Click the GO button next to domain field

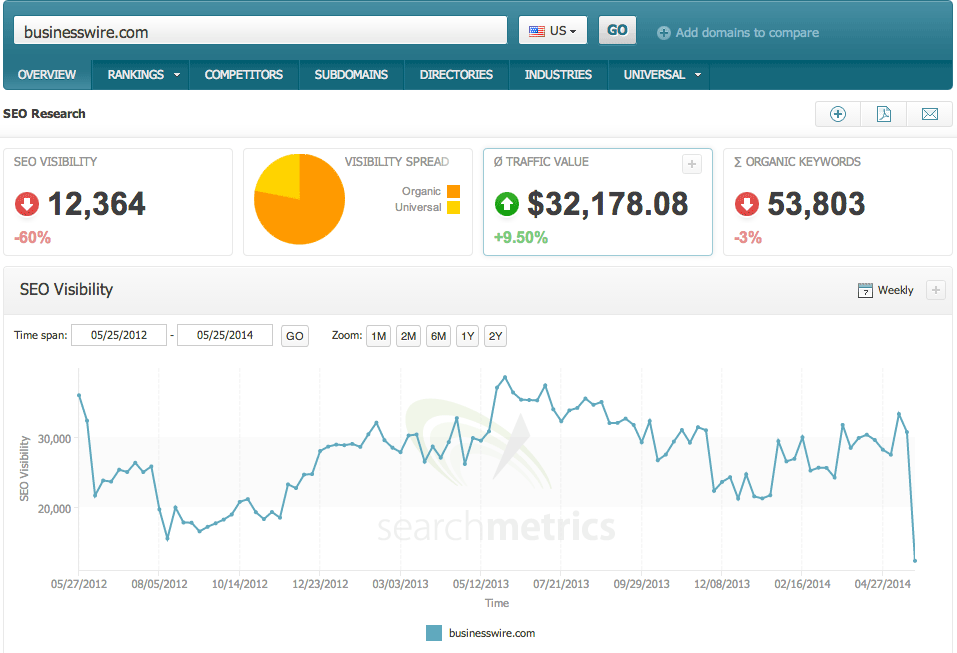tap(617, 31)
